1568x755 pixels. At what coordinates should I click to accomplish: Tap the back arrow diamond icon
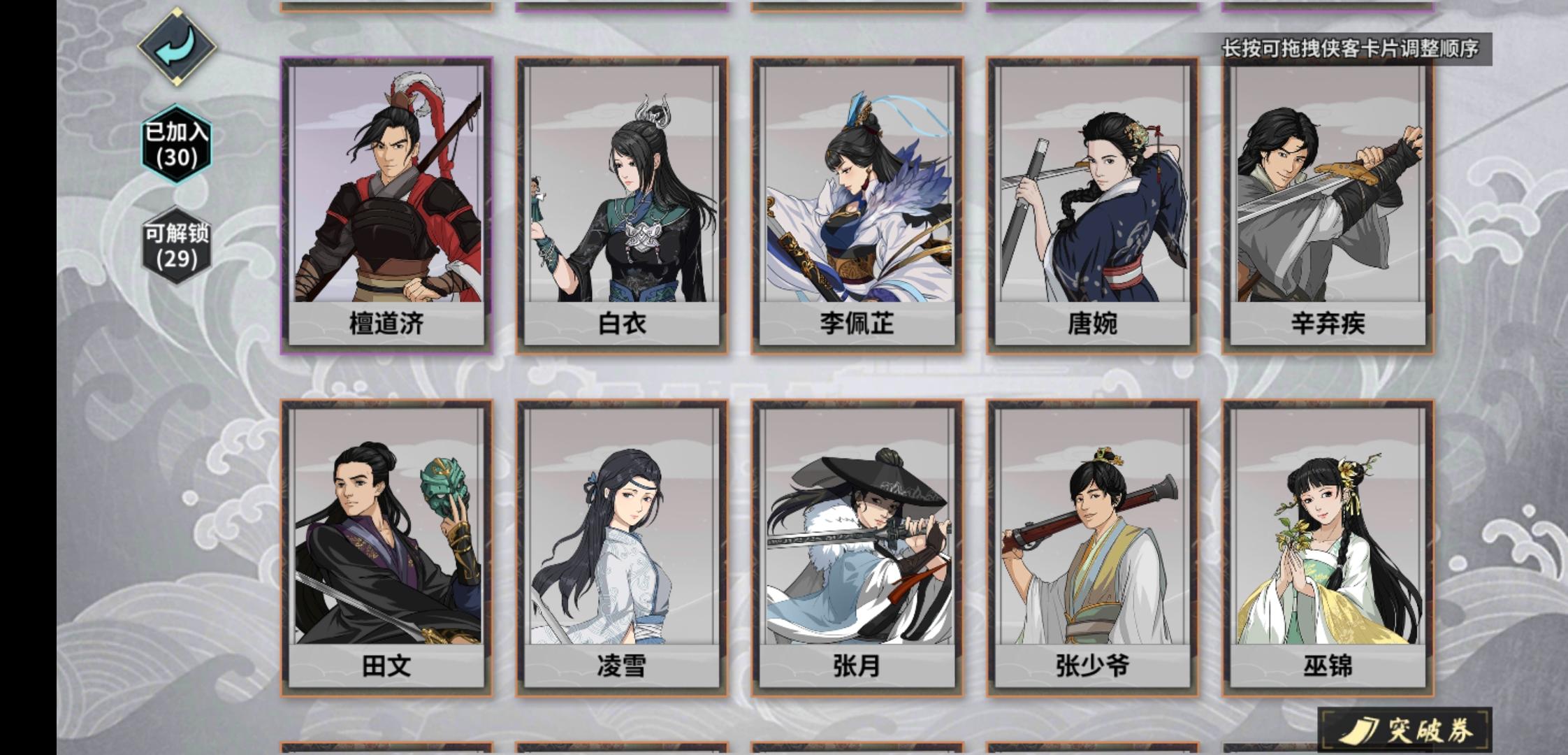177,46
